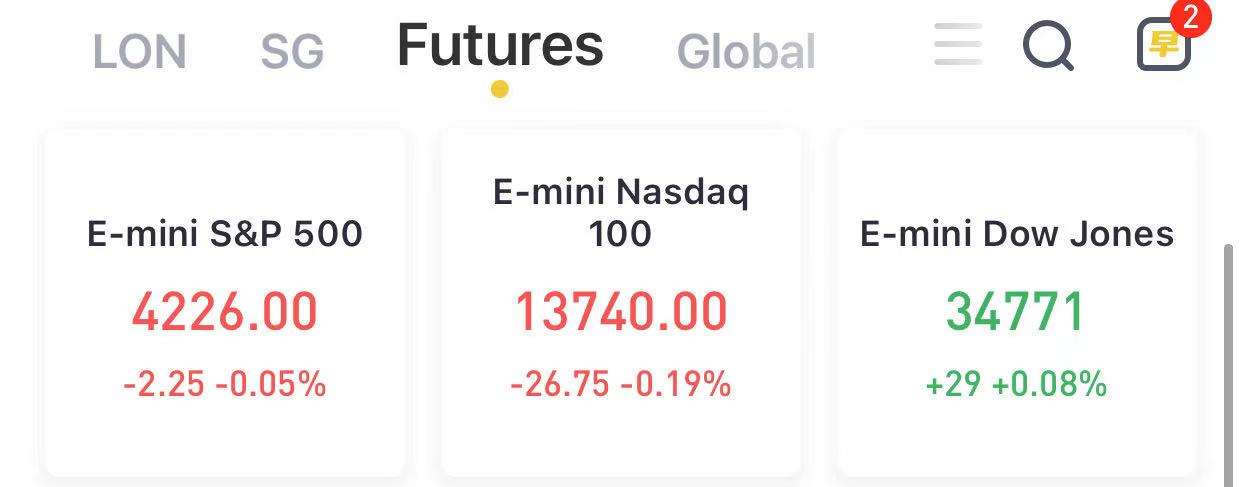Click the 34771 Dow Jones price
The width and height of the screenshot is (1242, 487).
tap(1016, 312)
